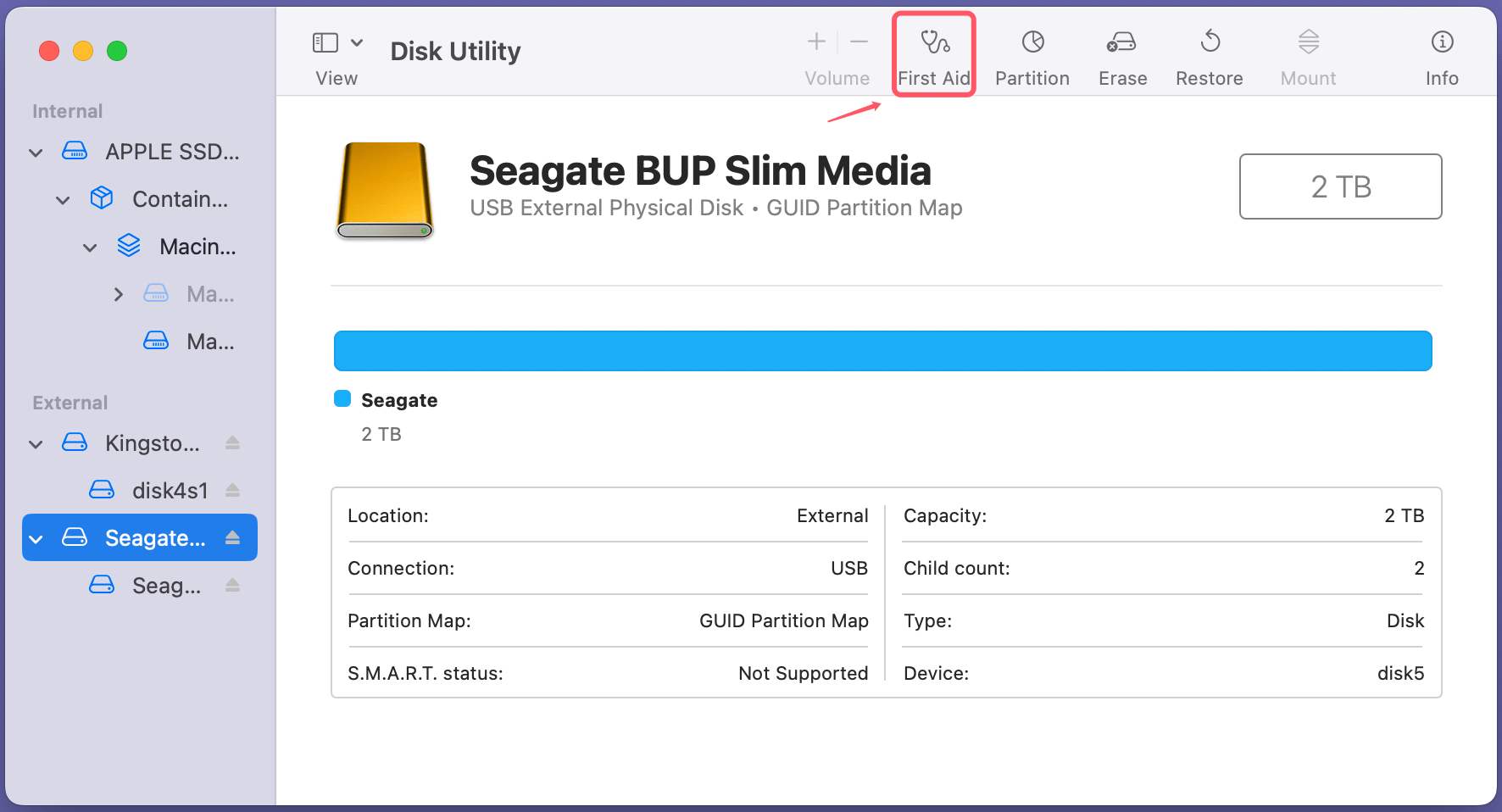Screen dimensions: 1502x812
Task: Click the Remove Volume minus button
Action: (x=859, y=41)
